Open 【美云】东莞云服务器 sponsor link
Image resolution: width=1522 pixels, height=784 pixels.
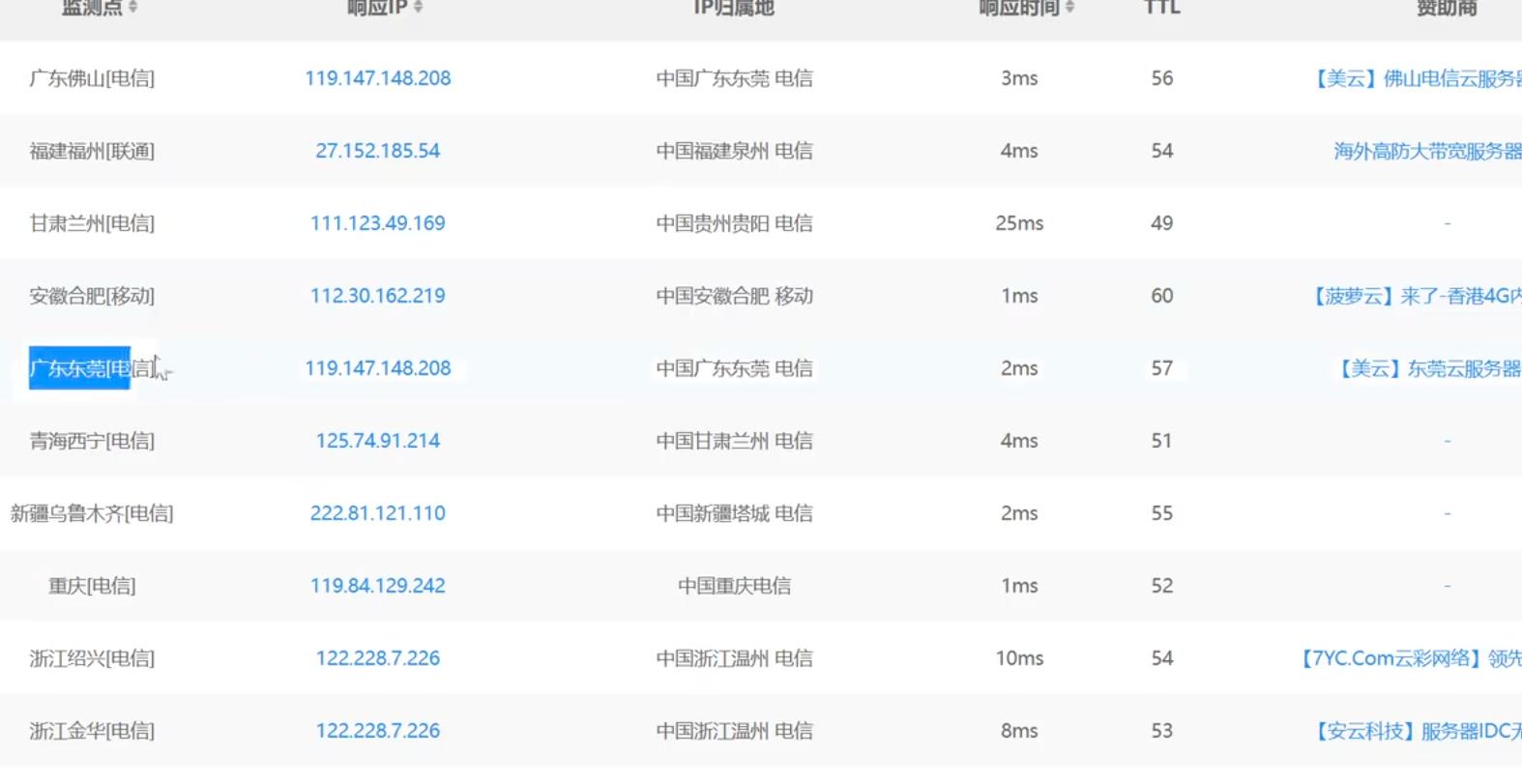click(1428, 368)
